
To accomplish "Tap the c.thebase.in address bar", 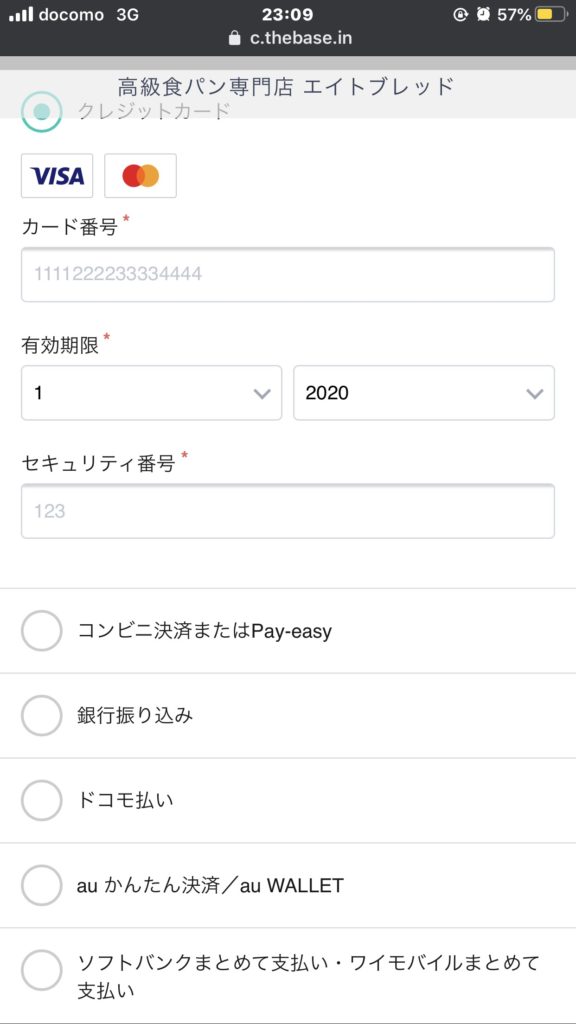I will click(290, 38).
